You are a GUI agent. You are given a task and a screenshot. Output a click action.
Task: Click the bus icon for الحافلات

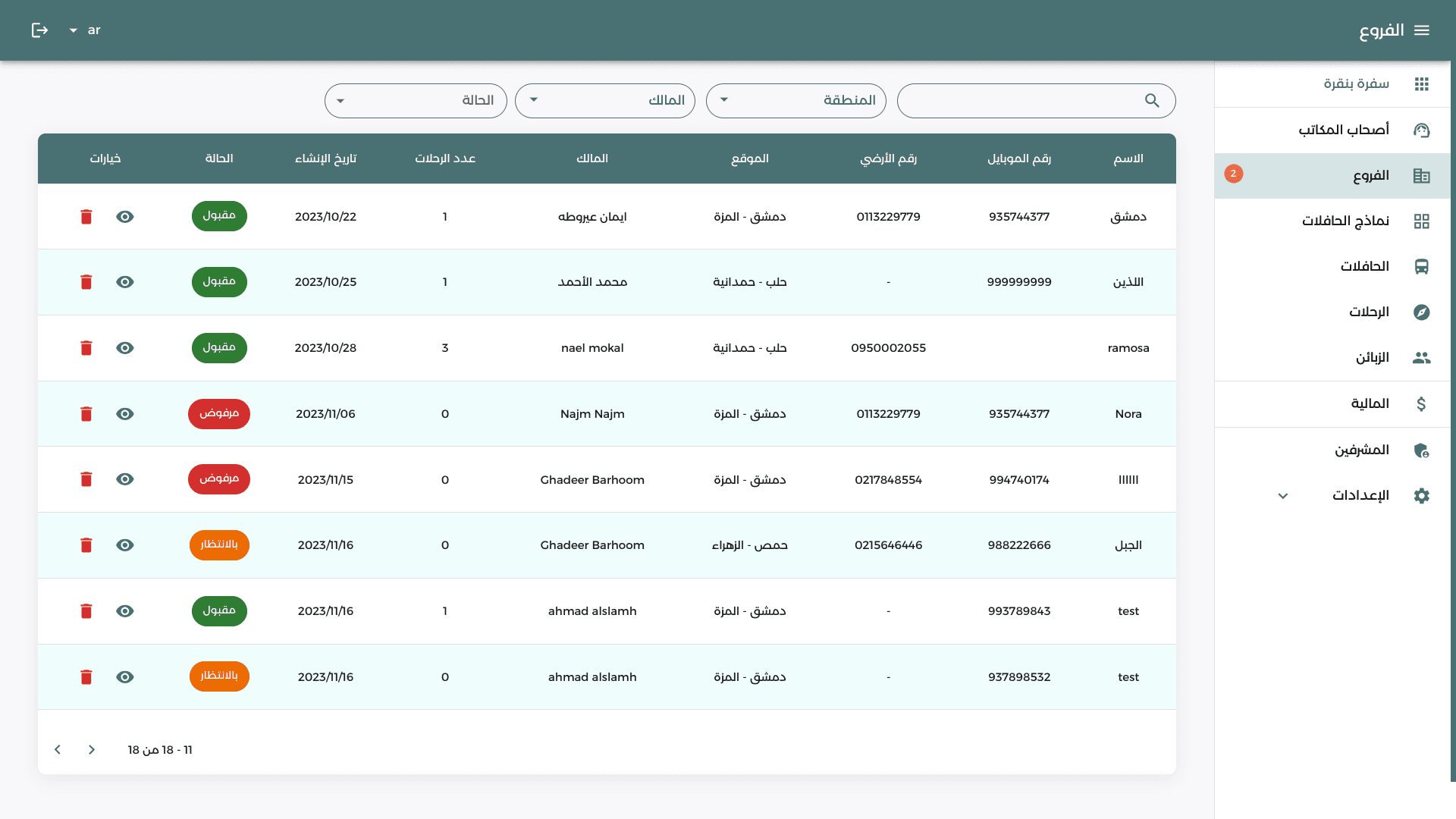click(1422, 267)
